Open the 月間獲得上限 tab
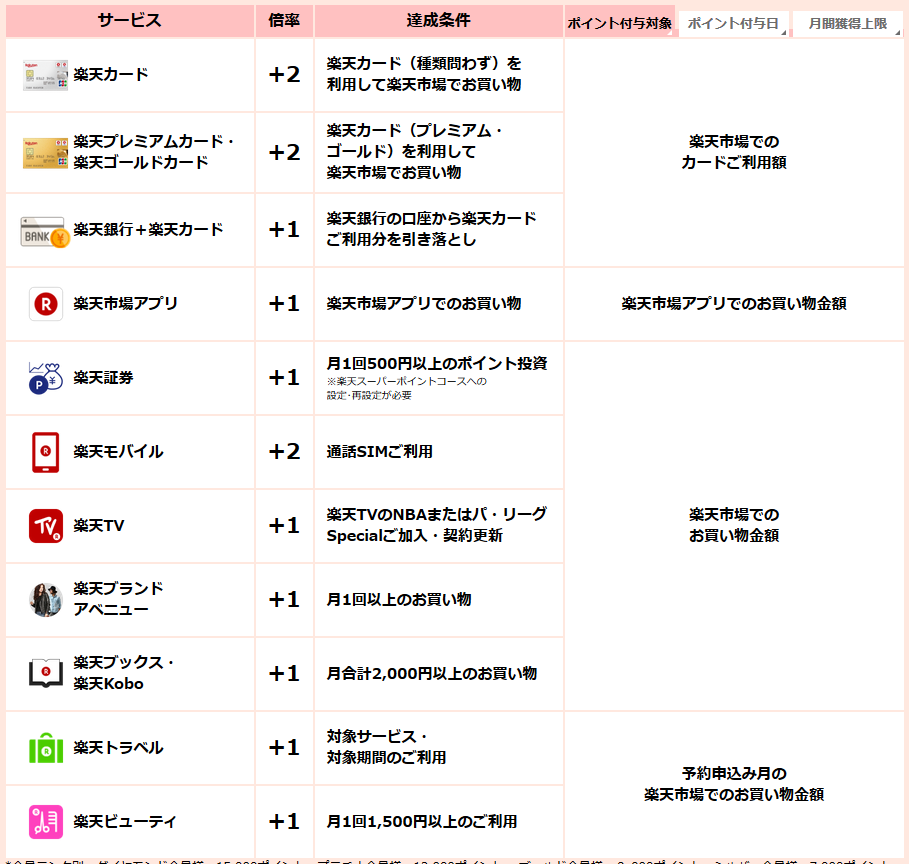909x864 pixels. point(847,23)
